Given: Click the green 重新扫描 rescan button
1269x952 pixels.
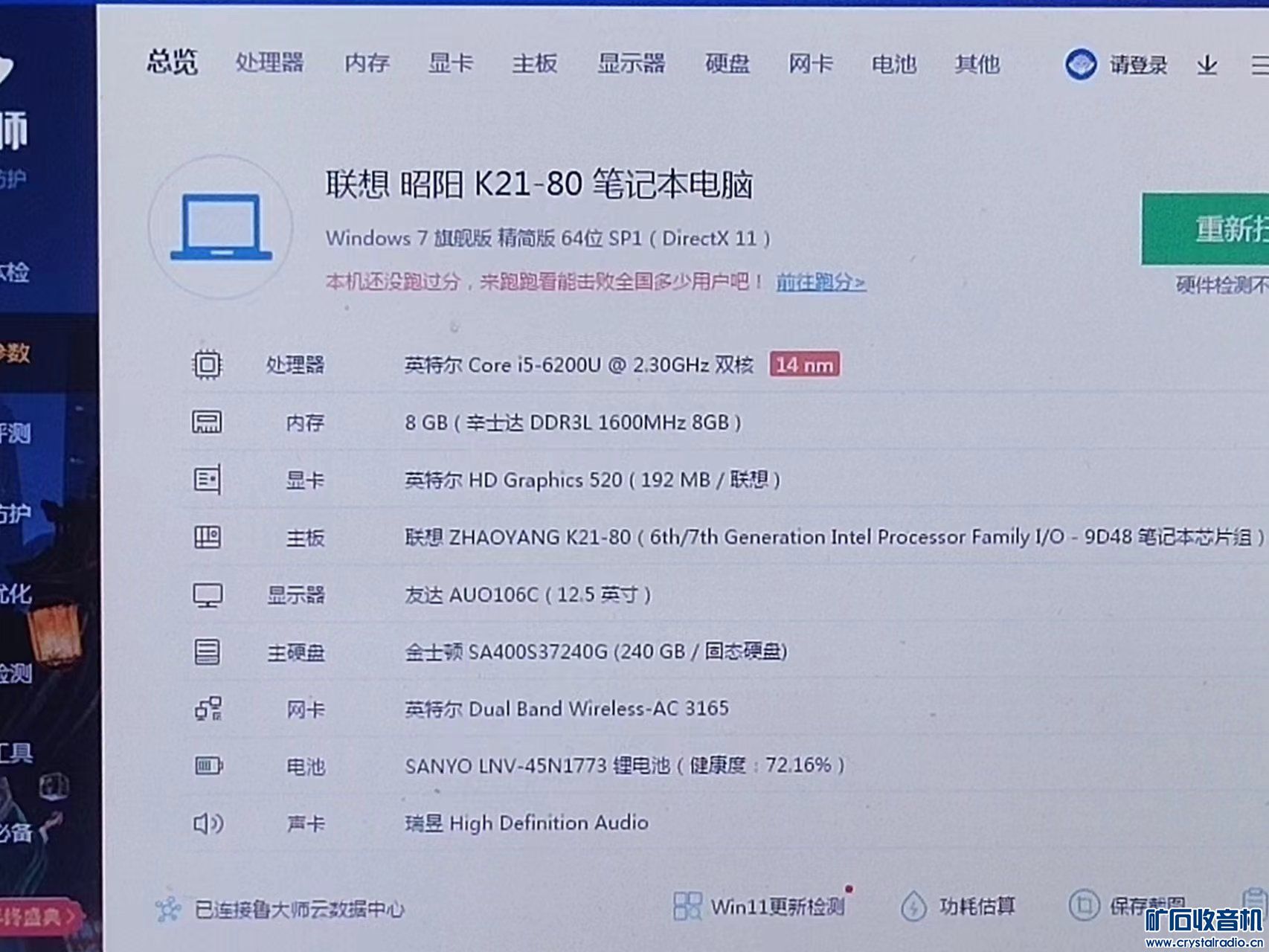Looking at the screenshot, I should pyautogui.click(x=1205, y=229).
